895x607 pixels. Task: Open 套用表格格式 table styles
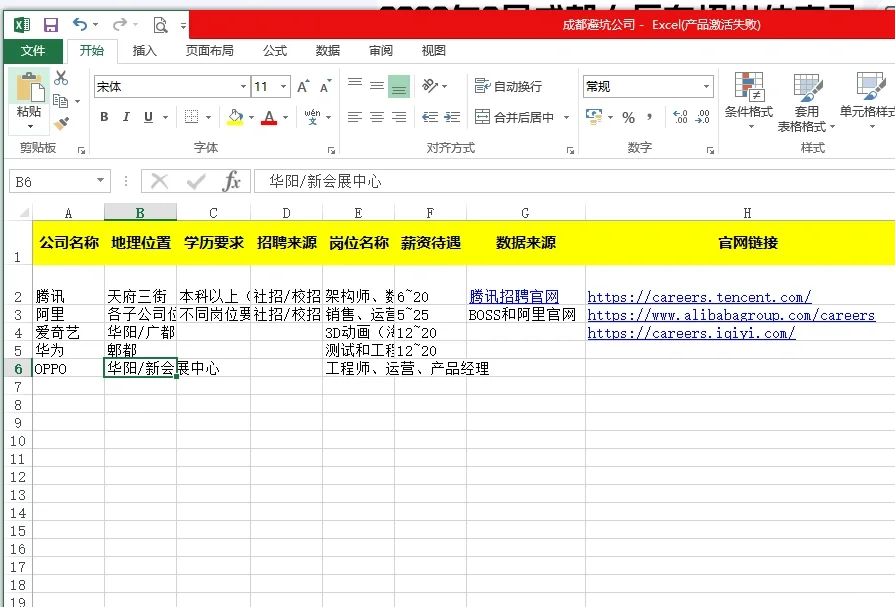[806, 102]
